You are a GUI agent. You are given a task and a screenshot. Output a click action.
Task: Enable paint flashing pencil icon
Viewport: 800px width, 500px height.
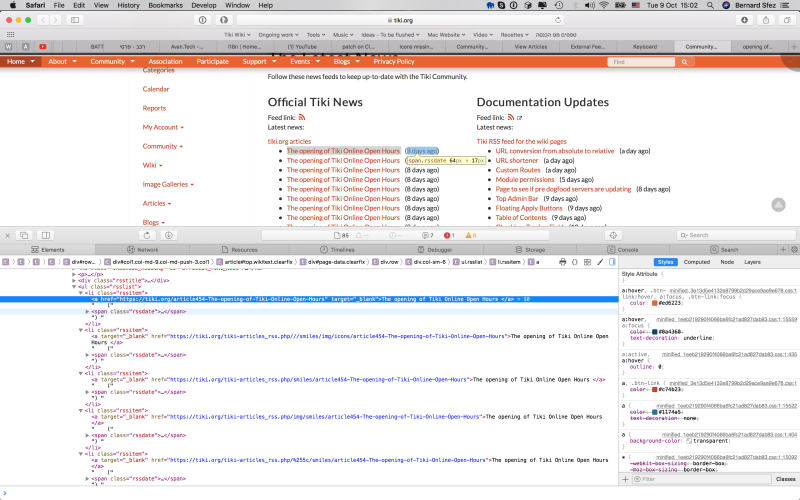pos(600,262)
